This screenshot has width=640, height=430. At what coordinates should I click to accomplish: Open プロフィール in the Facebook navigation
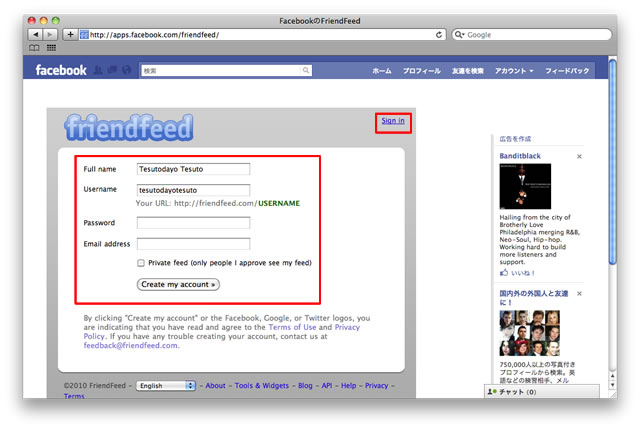click(422, 71)
